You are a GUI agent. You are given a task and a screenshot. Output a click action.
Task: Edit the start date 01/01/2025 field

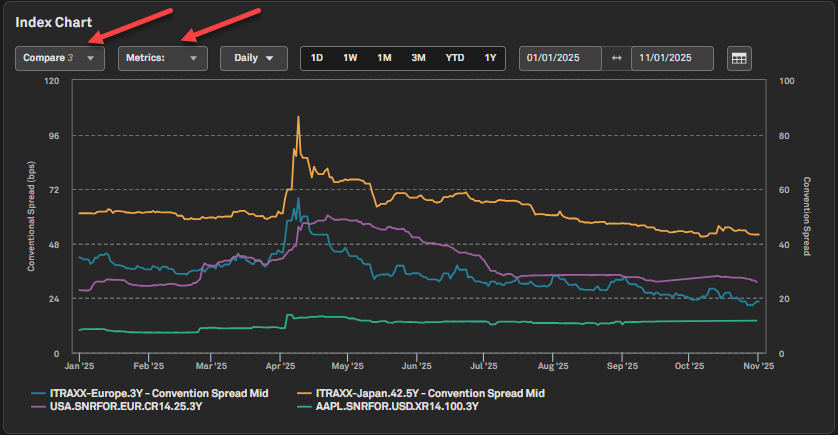pyautogui.click(x=560, y=58)
